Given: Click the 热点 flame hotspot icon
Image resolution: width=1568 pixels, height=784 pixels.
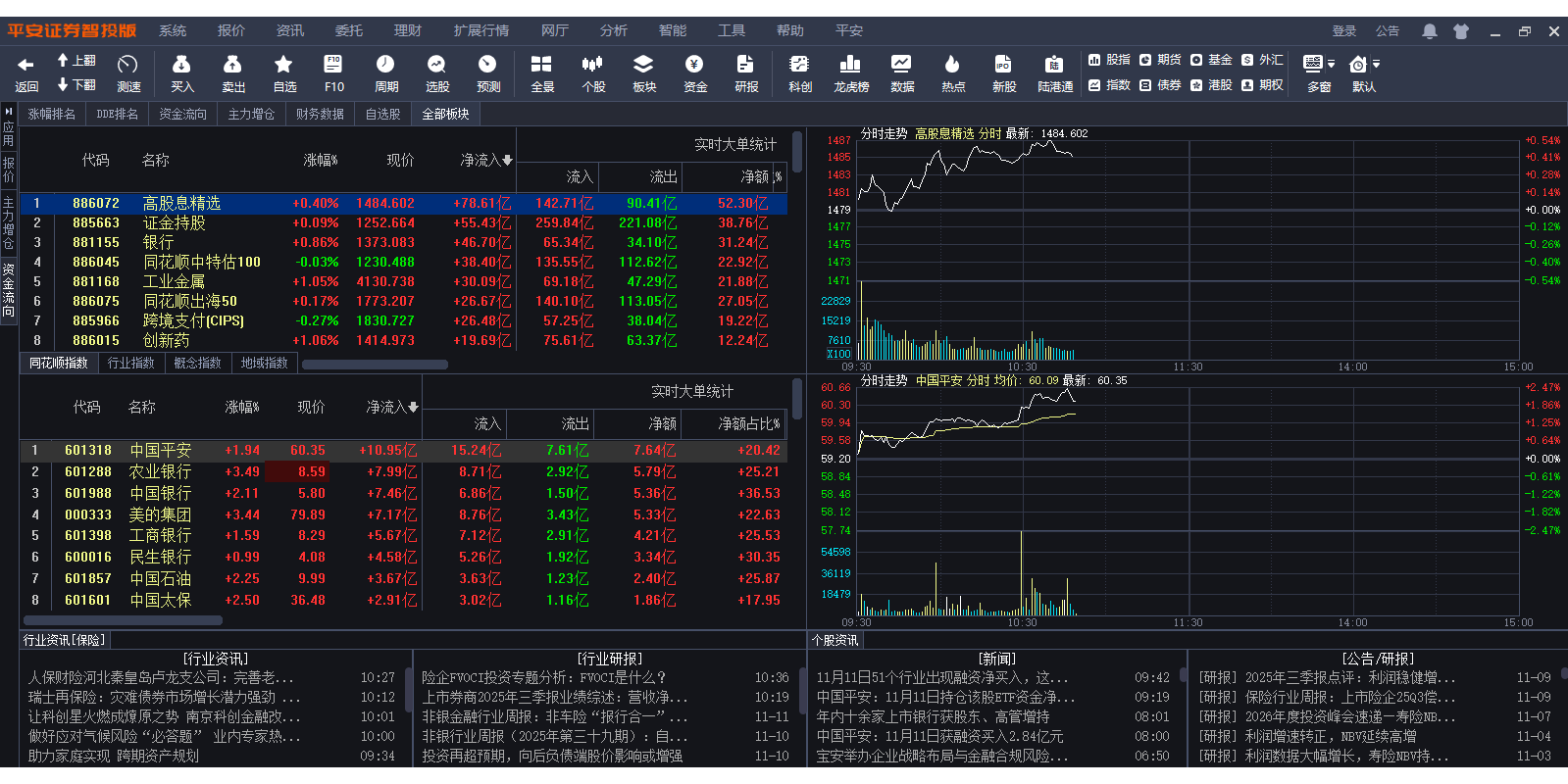Looking at the screenshot, I should [952, 65].
